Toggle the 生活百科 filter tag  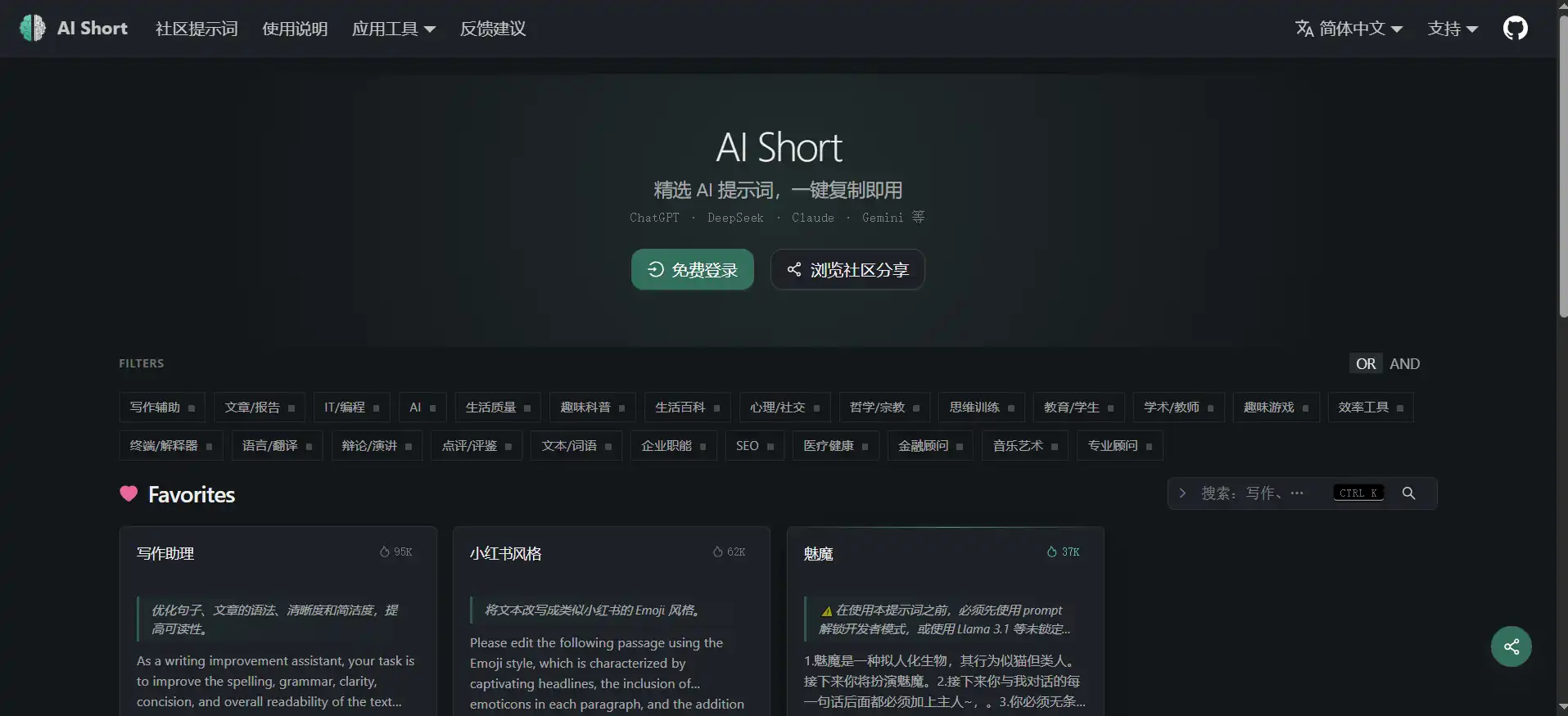(x=687, y=407)
